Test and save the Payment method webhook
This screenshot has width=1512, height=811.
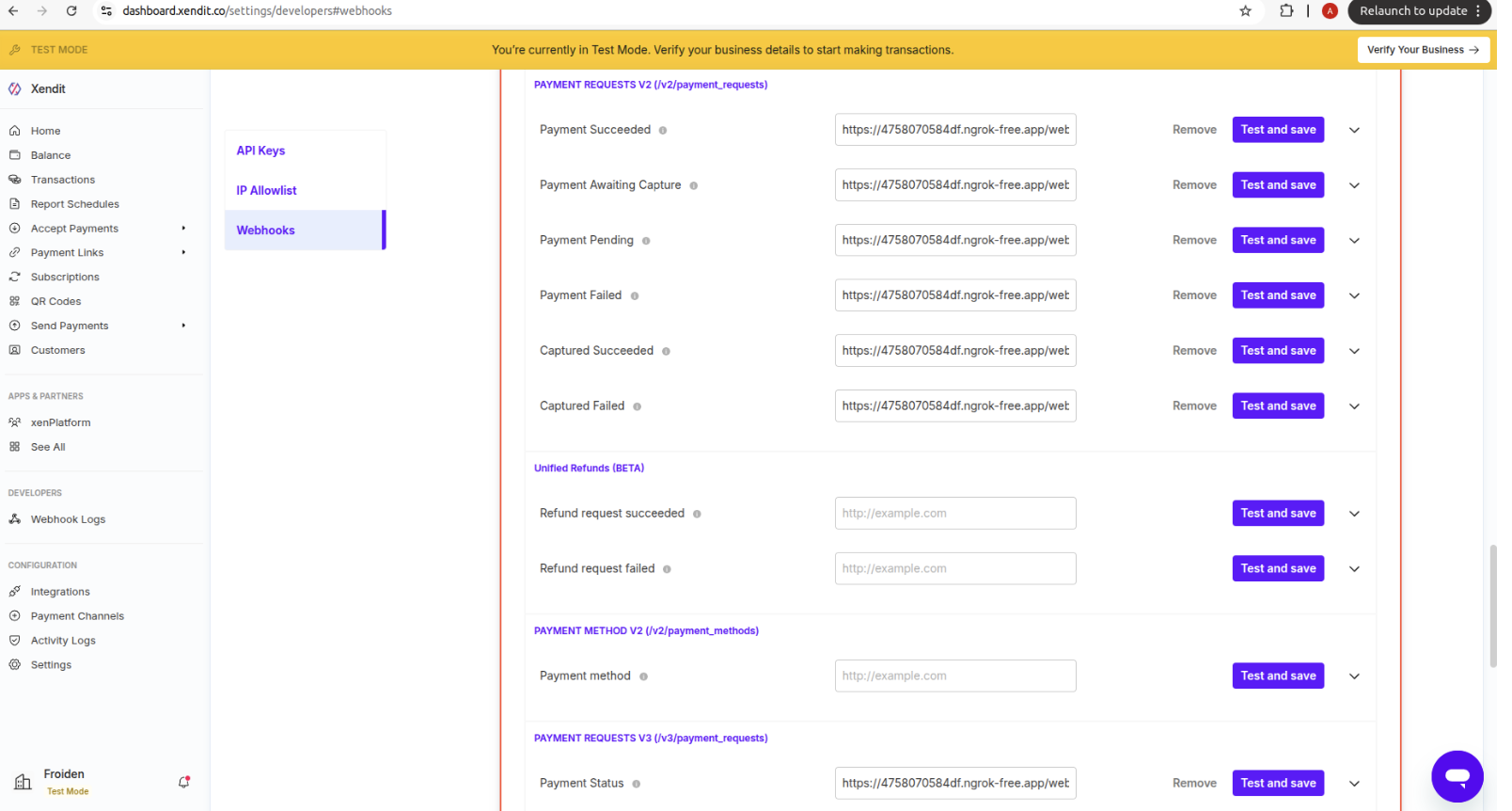(1278, 676)
